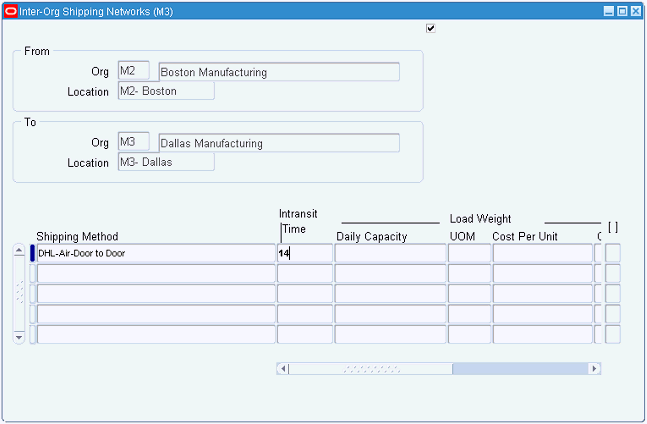This screenshot has height=424, width=647.
Task: Click Cost Per Unit field in DHL row
Action: coord(543,253)
